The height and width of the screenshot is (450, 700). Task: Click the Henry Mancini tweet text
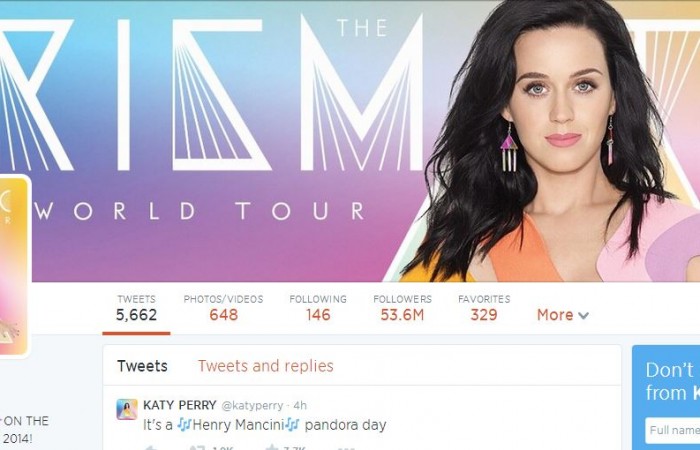point(264,425)
